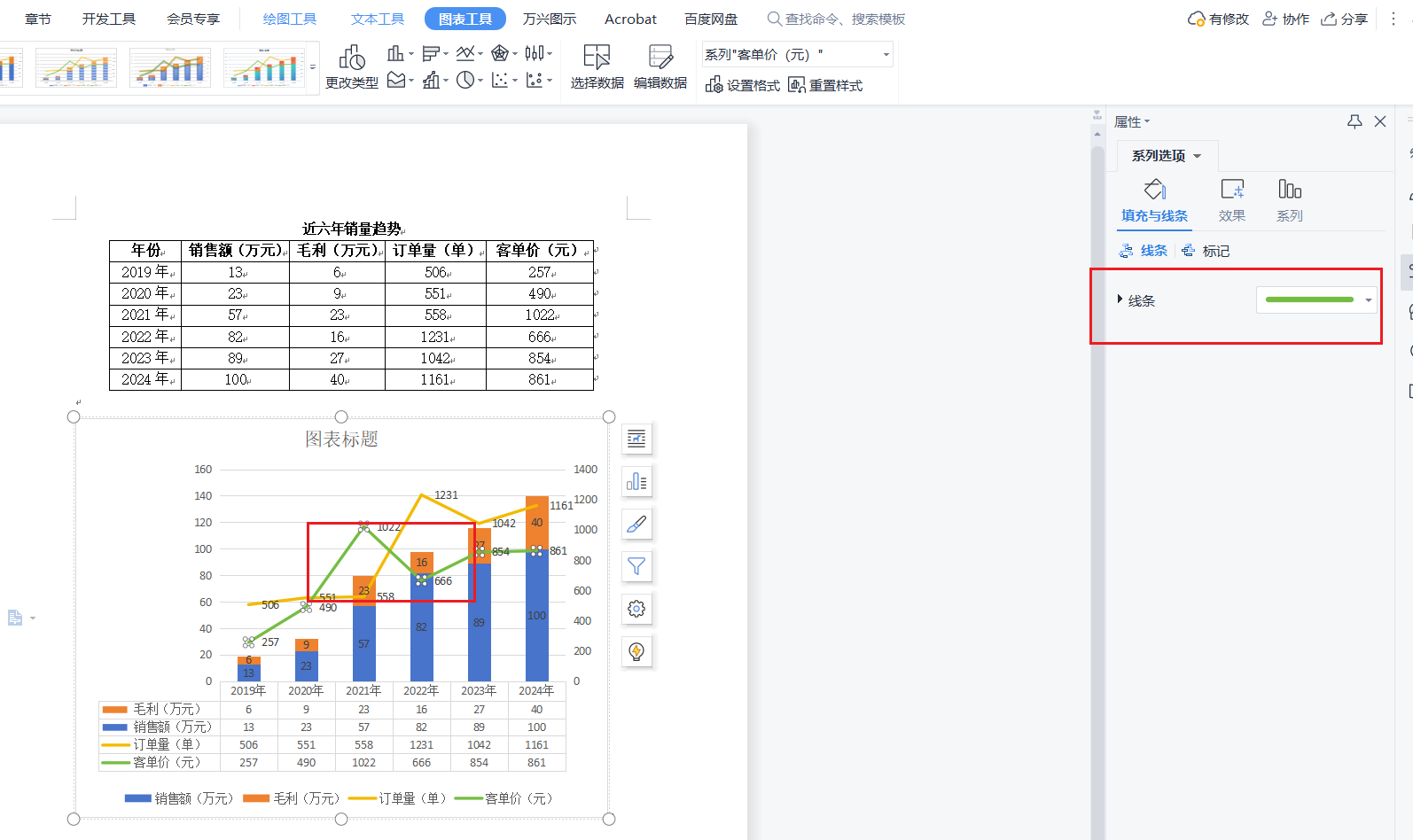Click the Change Chart Type (更改类型) icon
This screenshot has width=1413, height=840.
[352, 58]
